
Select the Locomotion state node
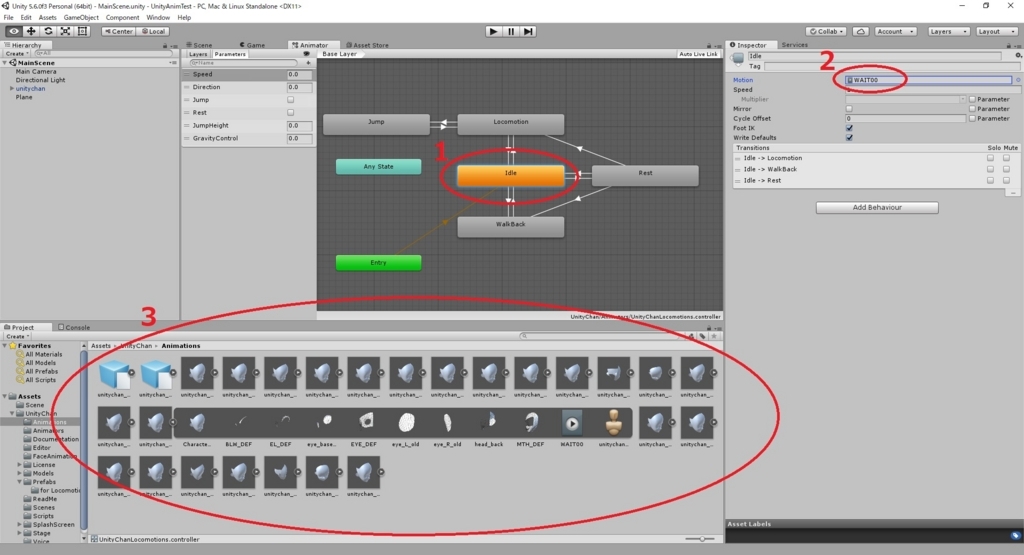click(x=511, y=124)
